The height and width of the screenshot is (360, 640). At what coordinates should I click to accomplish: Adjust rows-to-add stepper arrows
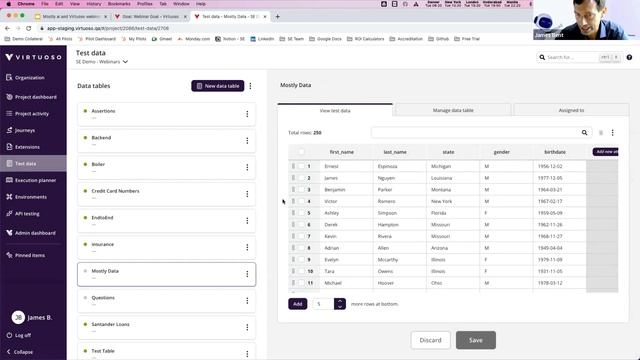click(x=340, y=304)
